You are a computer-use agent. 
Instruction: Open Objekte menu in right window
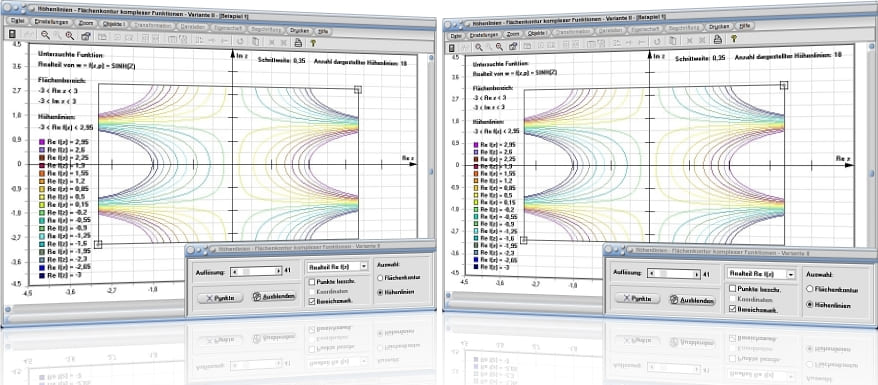[538, 33]
